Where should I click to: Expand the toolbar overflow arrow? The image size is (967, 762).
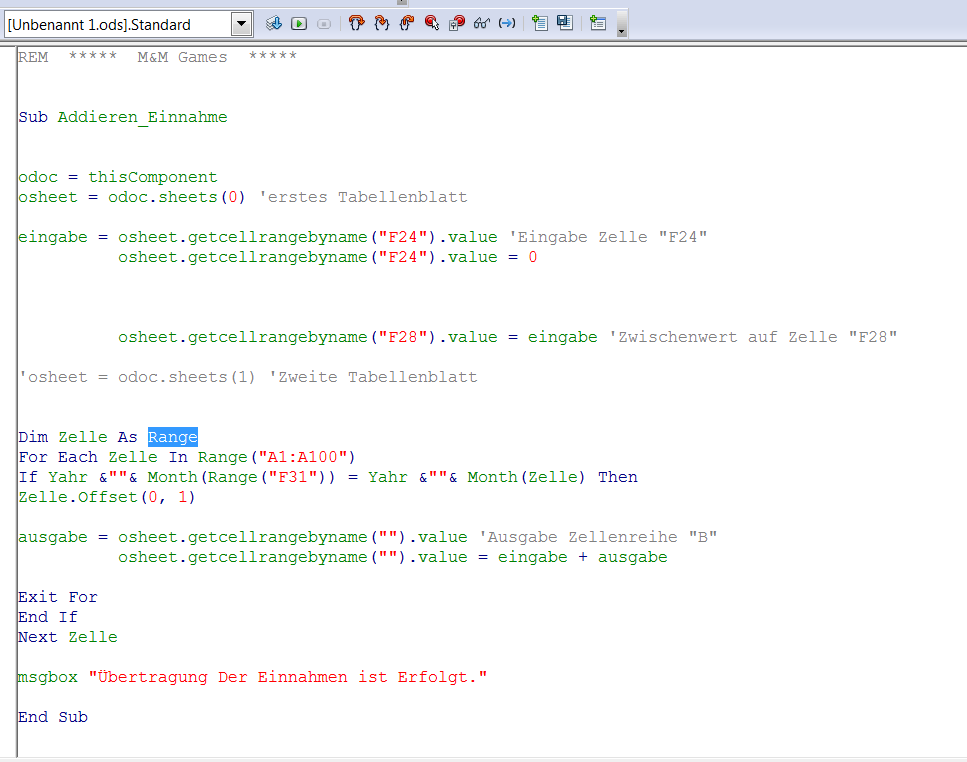tap(622, 30)
